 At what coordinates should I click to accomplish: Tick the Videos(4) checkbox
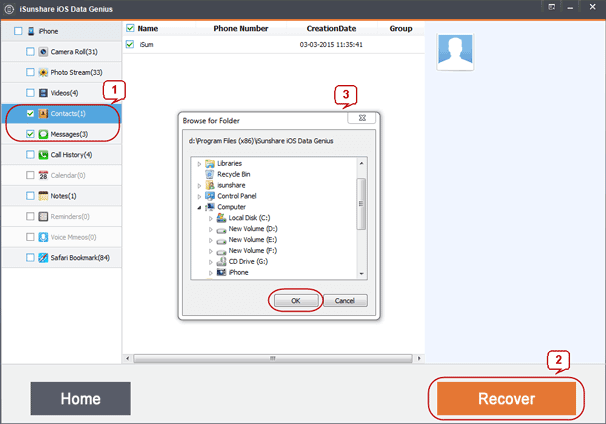[x=30, y=93]
